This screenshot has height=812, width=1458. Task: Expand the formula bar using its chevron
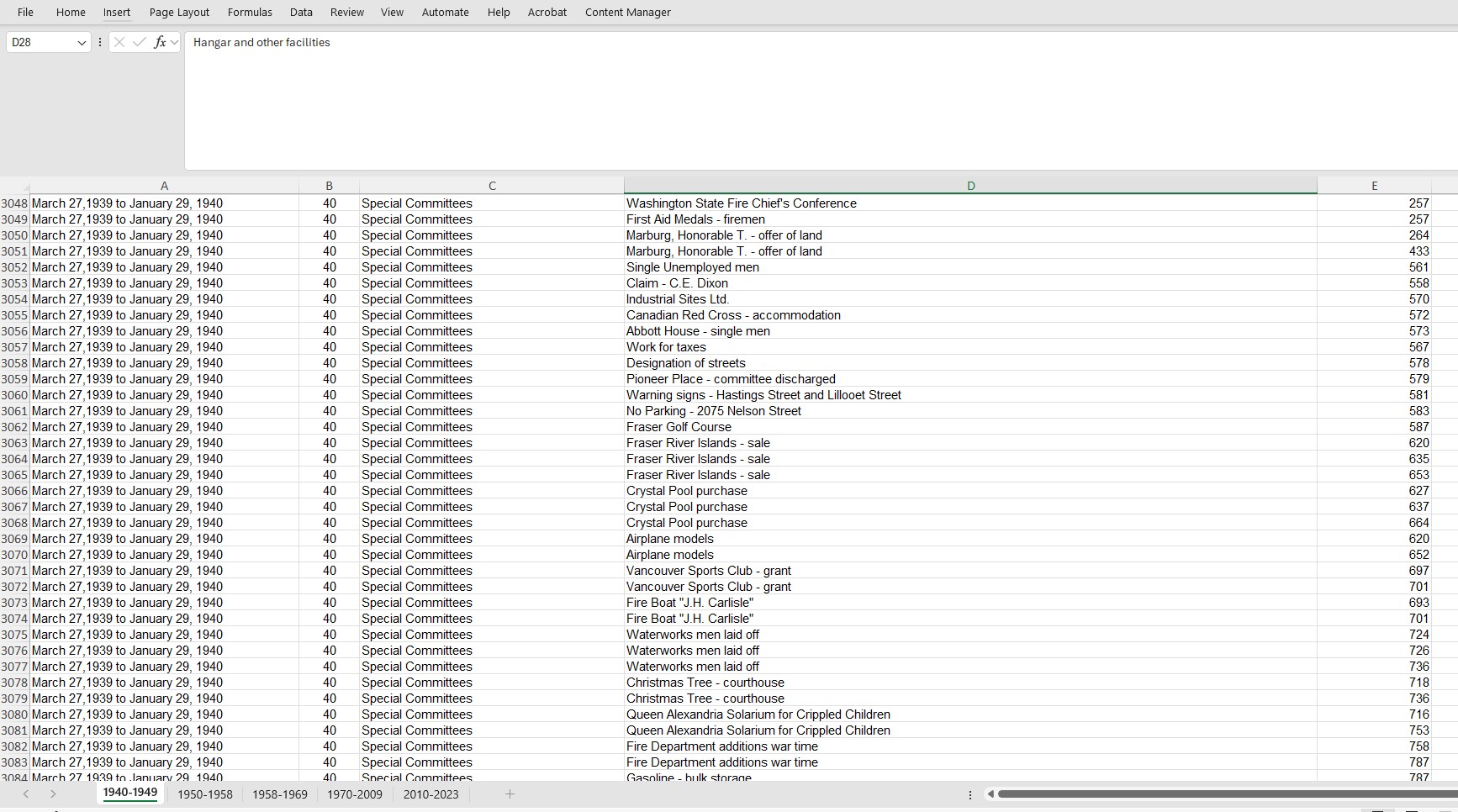pos(174,42)
